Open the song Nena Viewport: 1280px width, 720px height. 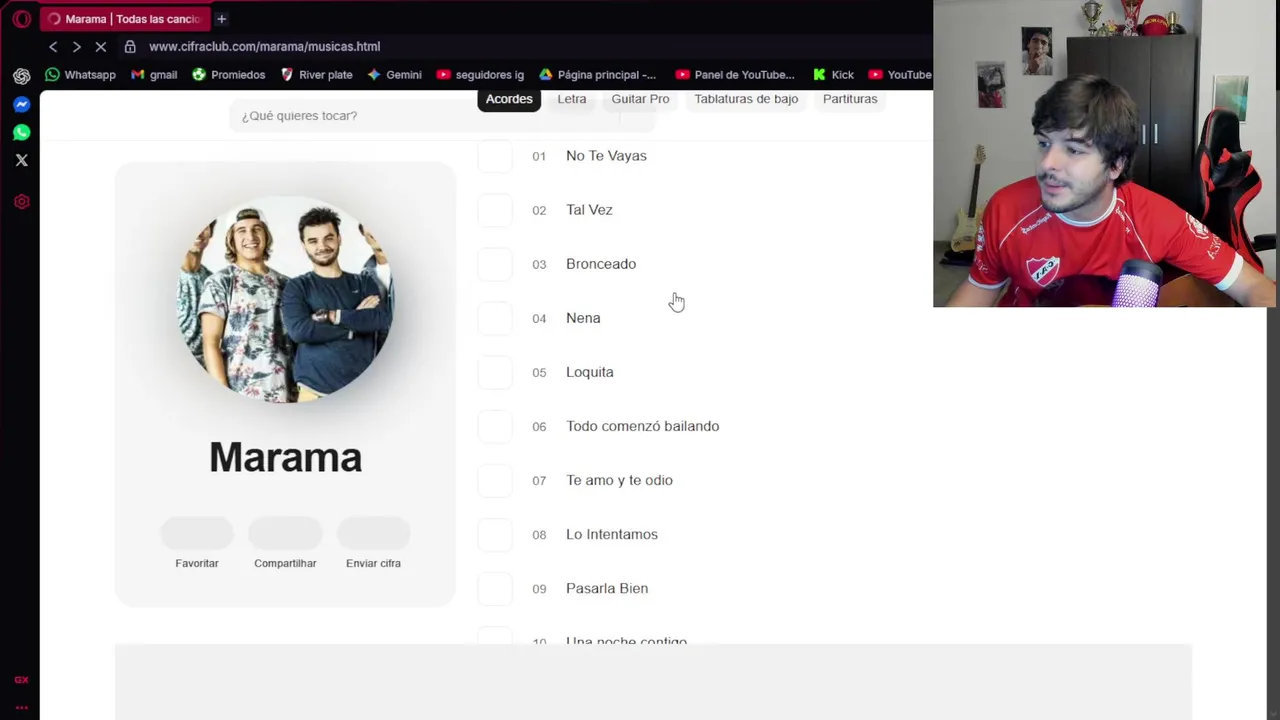583,318
